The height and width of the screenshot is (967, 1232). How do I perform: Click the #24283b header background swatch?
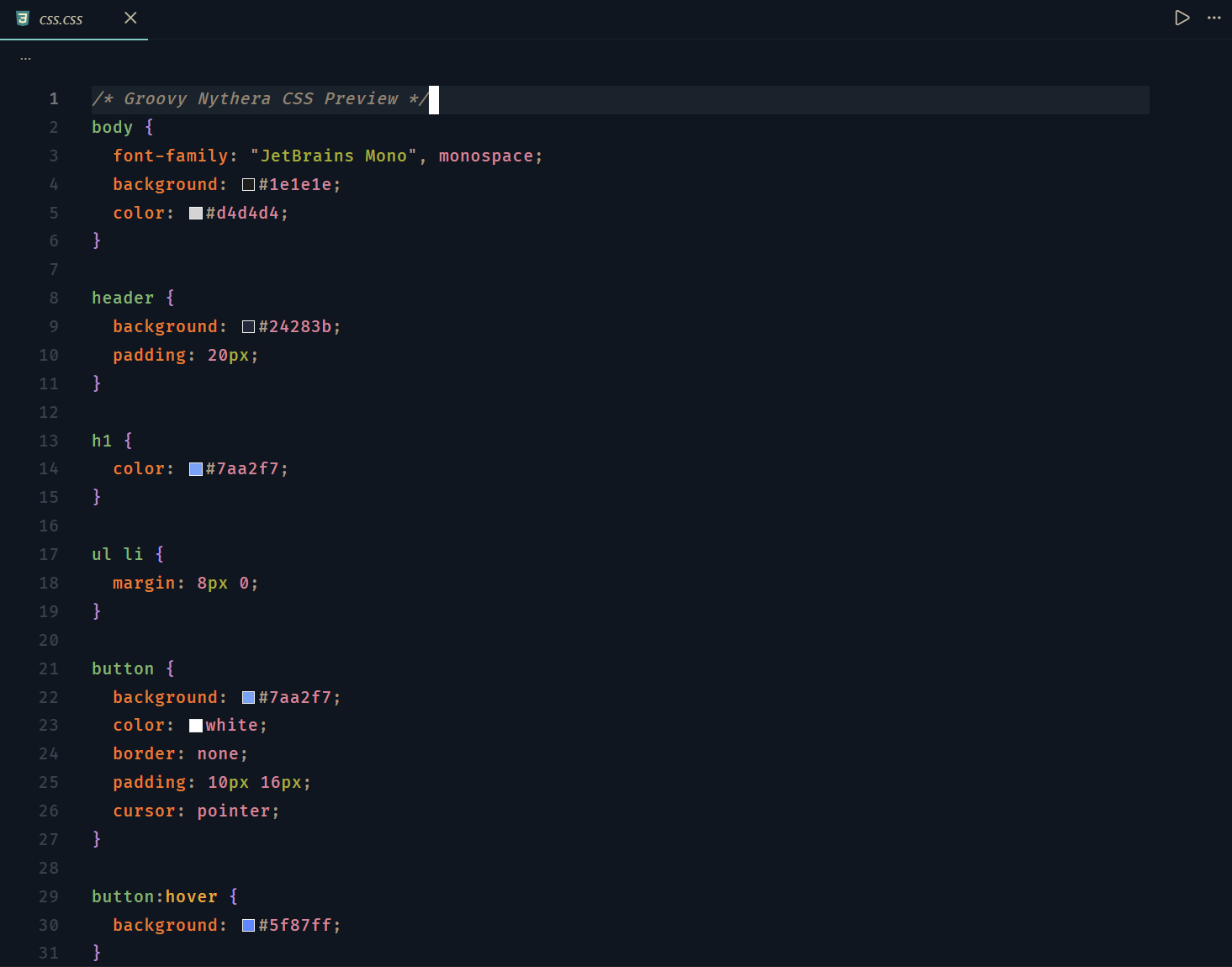[247, 326]
